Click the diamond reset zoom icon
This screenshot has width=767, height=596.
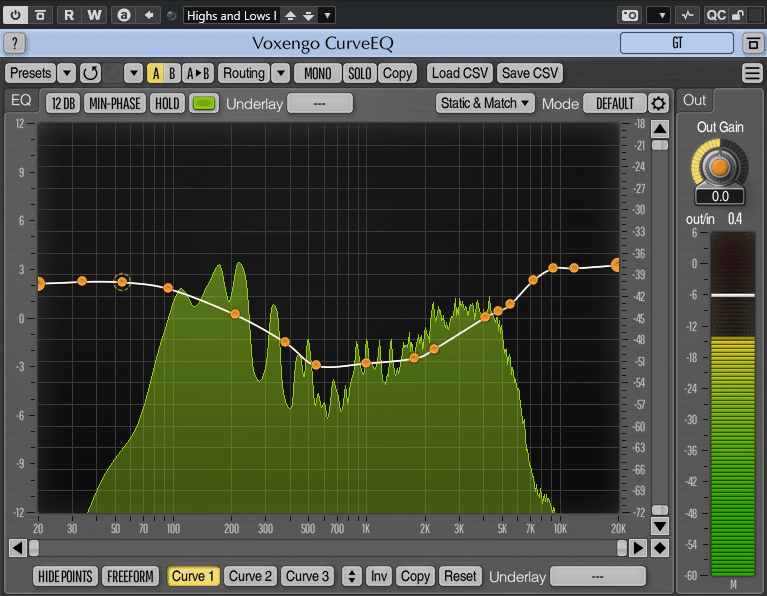click(x=660, y=548)
